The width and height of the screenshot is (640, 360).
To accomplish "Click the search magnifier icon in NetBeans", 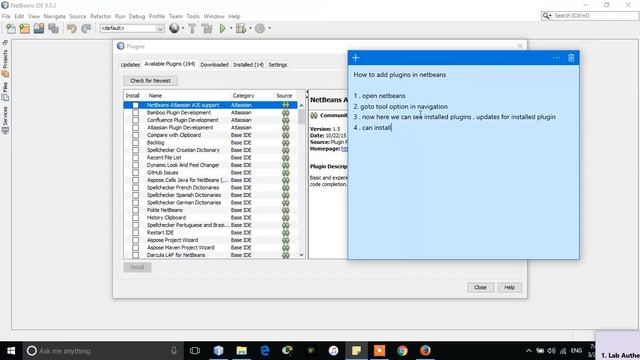I will click(546, 16).
